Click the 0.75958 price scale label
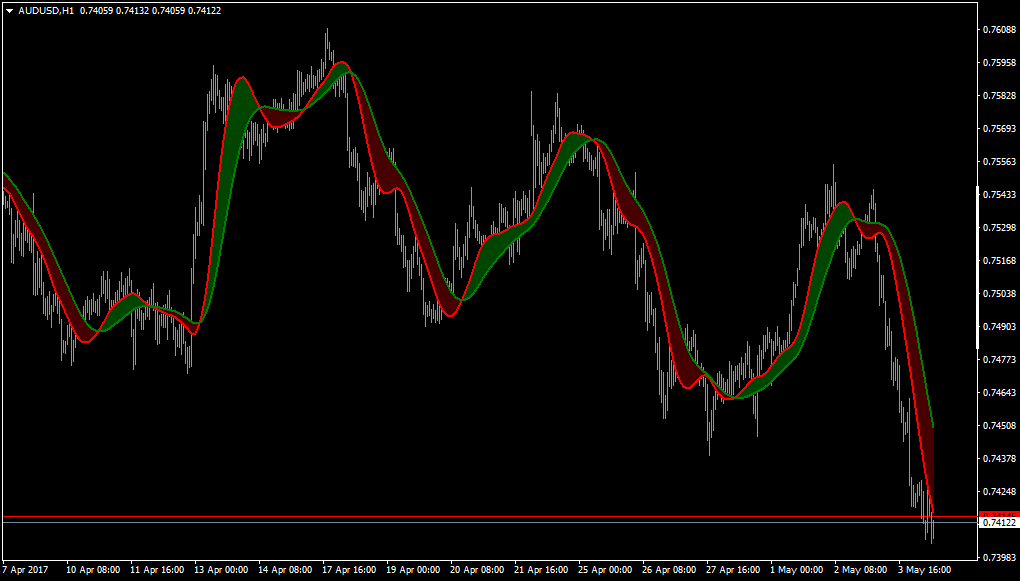Image resolution: width=1020 pixels, height=581 pixels. click(1000, 63)
